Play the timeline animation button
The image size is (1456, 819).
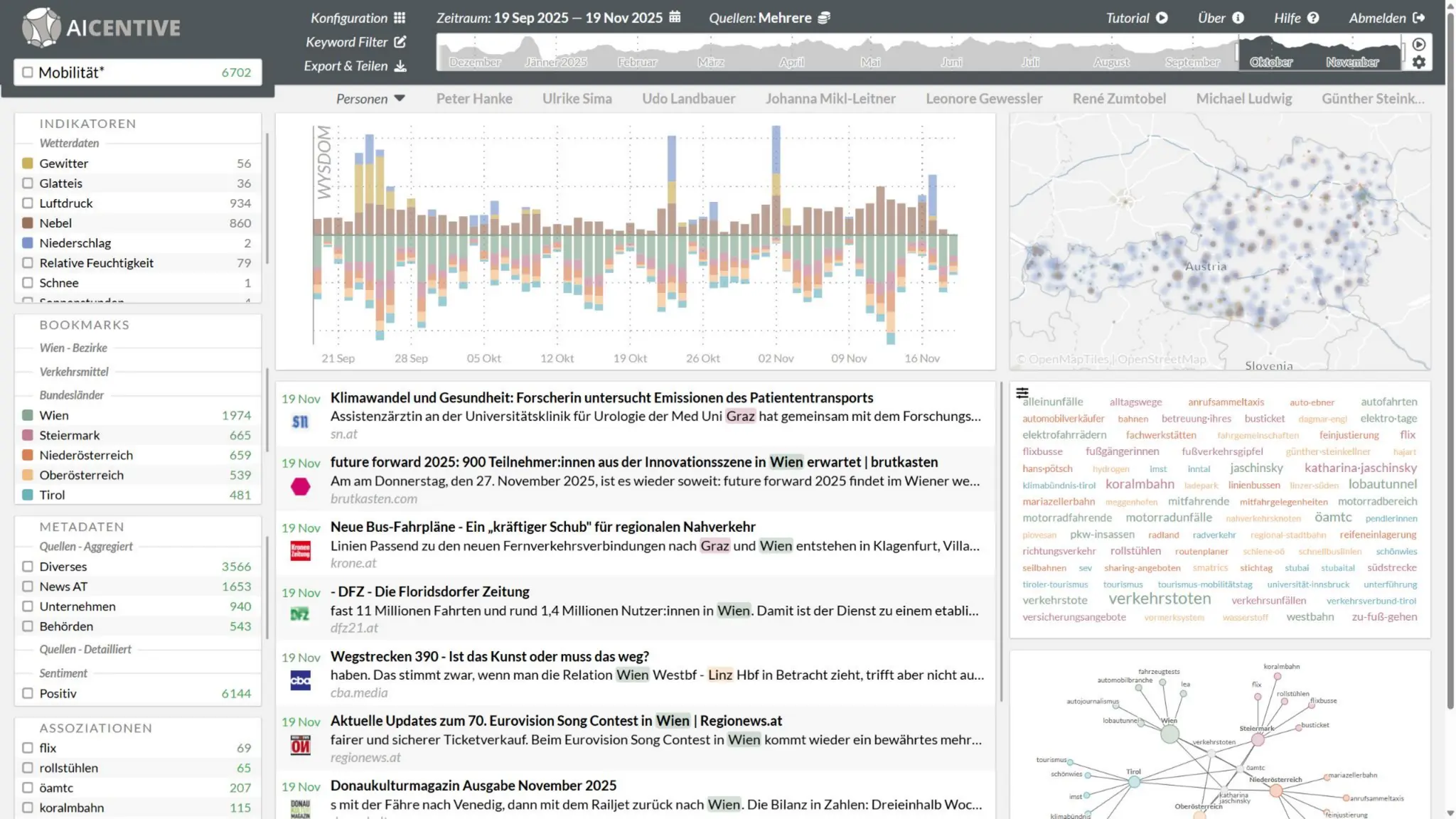[1418, 44]
